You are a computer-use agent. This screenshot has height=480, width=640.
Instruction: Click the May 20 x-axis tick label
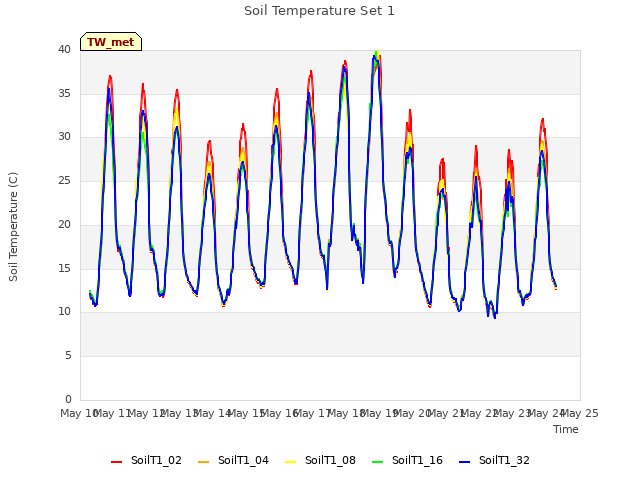tap(412, 413)
